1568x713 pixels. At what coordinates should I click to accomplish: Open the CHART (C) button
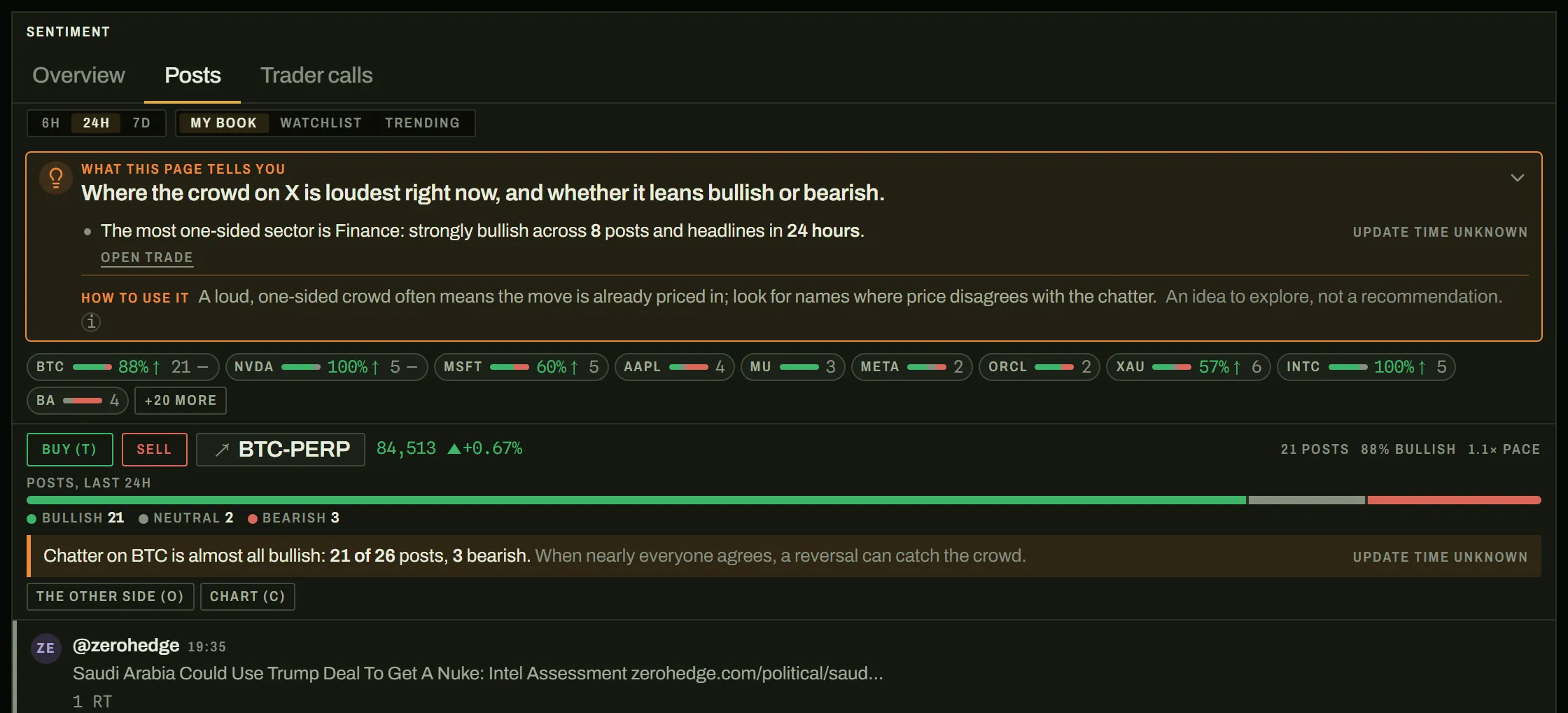pyautogui.click(x=248, y=597)
